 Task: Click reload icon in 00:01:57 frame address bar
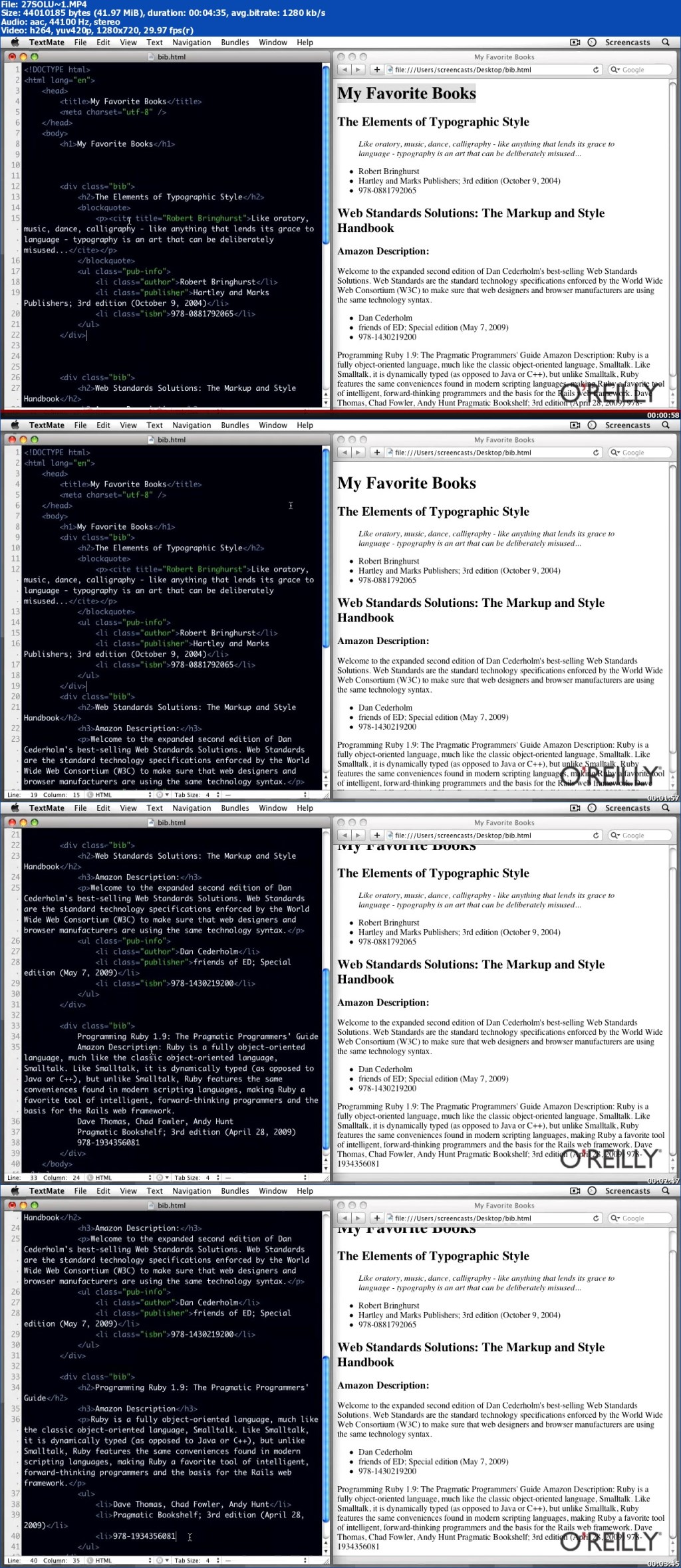[596, 453]
